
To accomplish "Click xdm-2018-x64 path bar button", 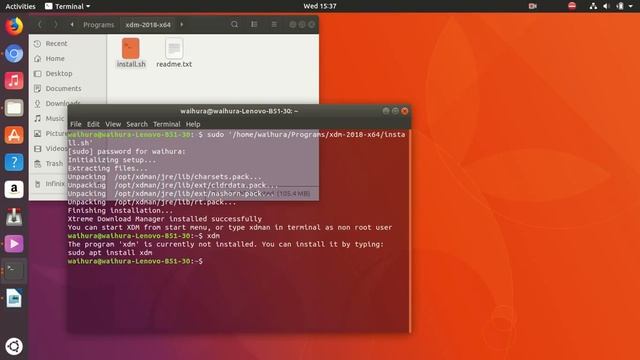I will click(x=148, y=25).
